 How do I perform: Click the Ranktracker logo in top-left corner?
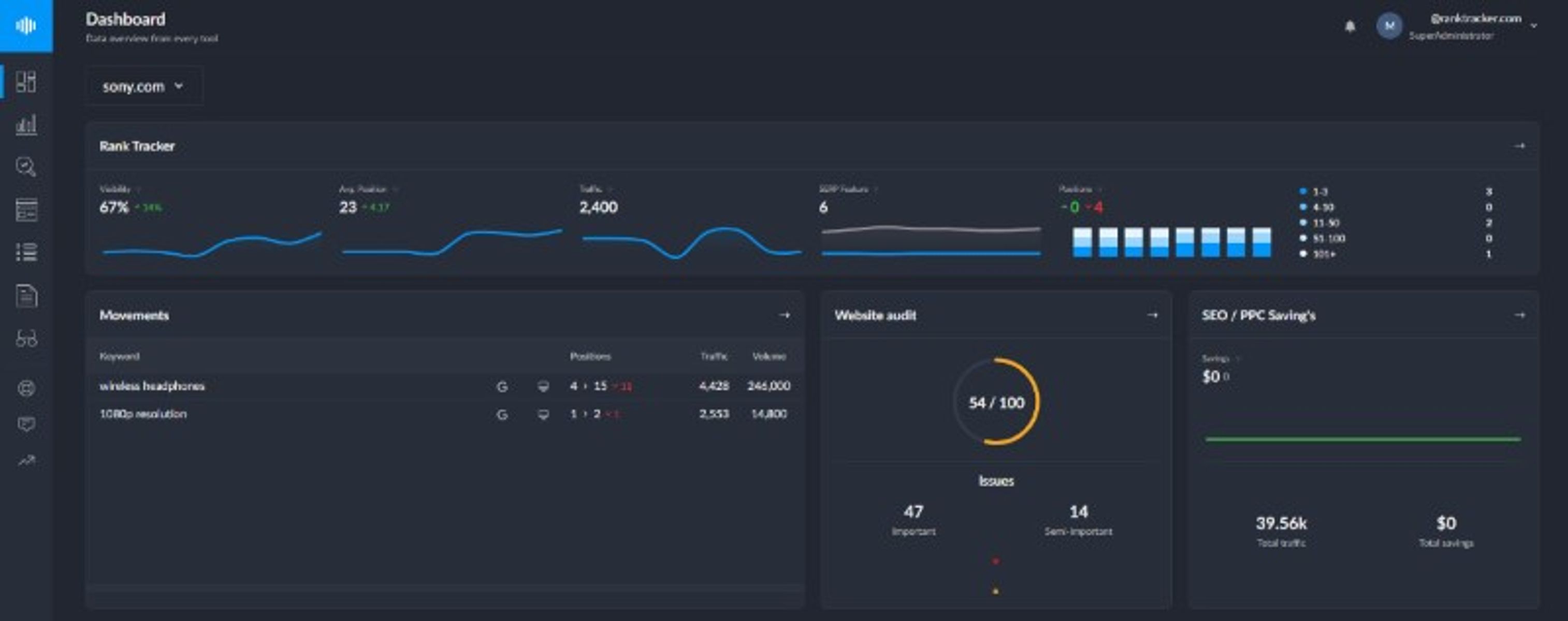pyautogui.click(x=26, y=25)
